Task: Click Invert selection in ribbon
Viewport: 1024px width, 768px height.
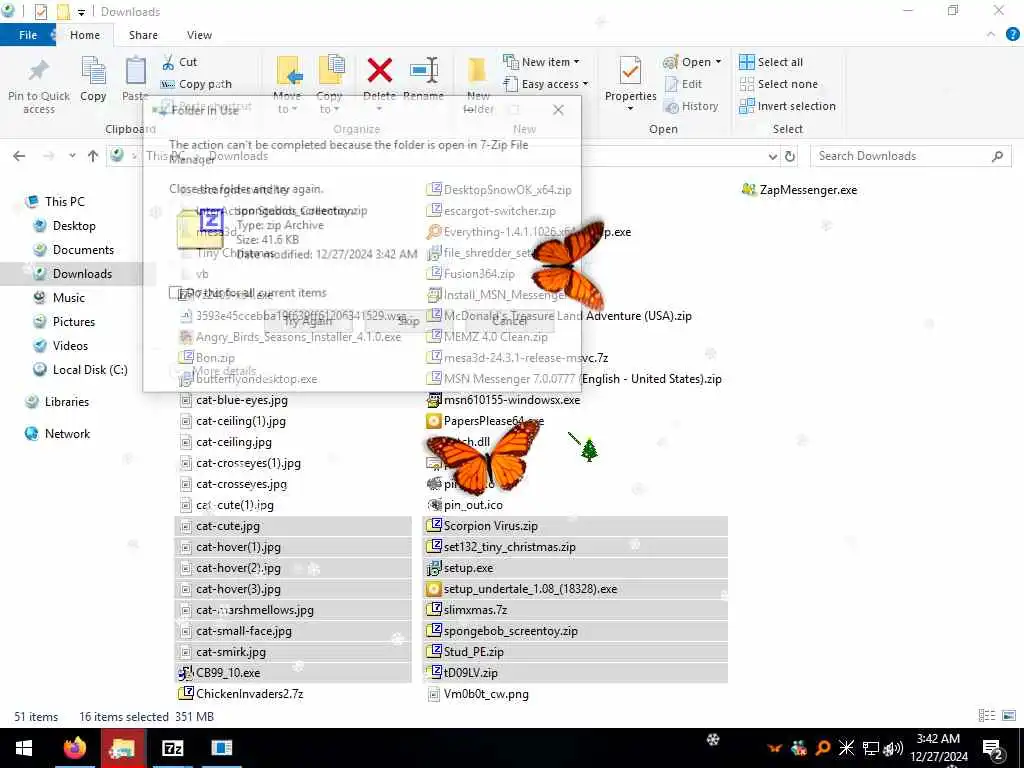Action: (787, 106)
